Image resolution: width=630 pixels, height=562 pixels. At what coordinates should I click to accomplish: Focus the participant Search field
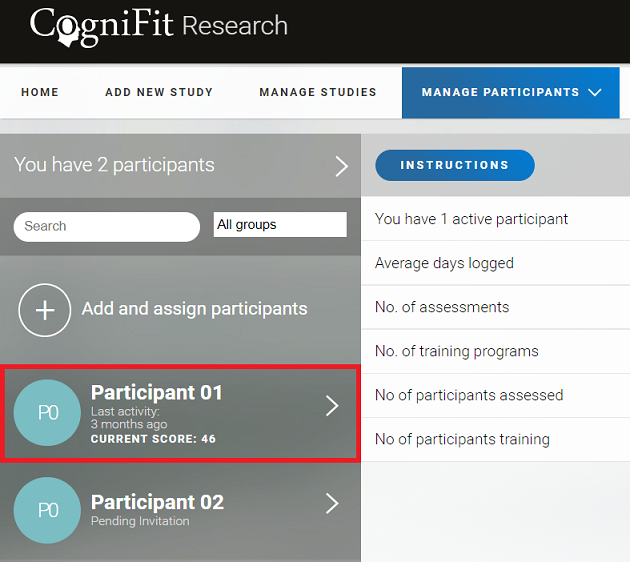106,226
